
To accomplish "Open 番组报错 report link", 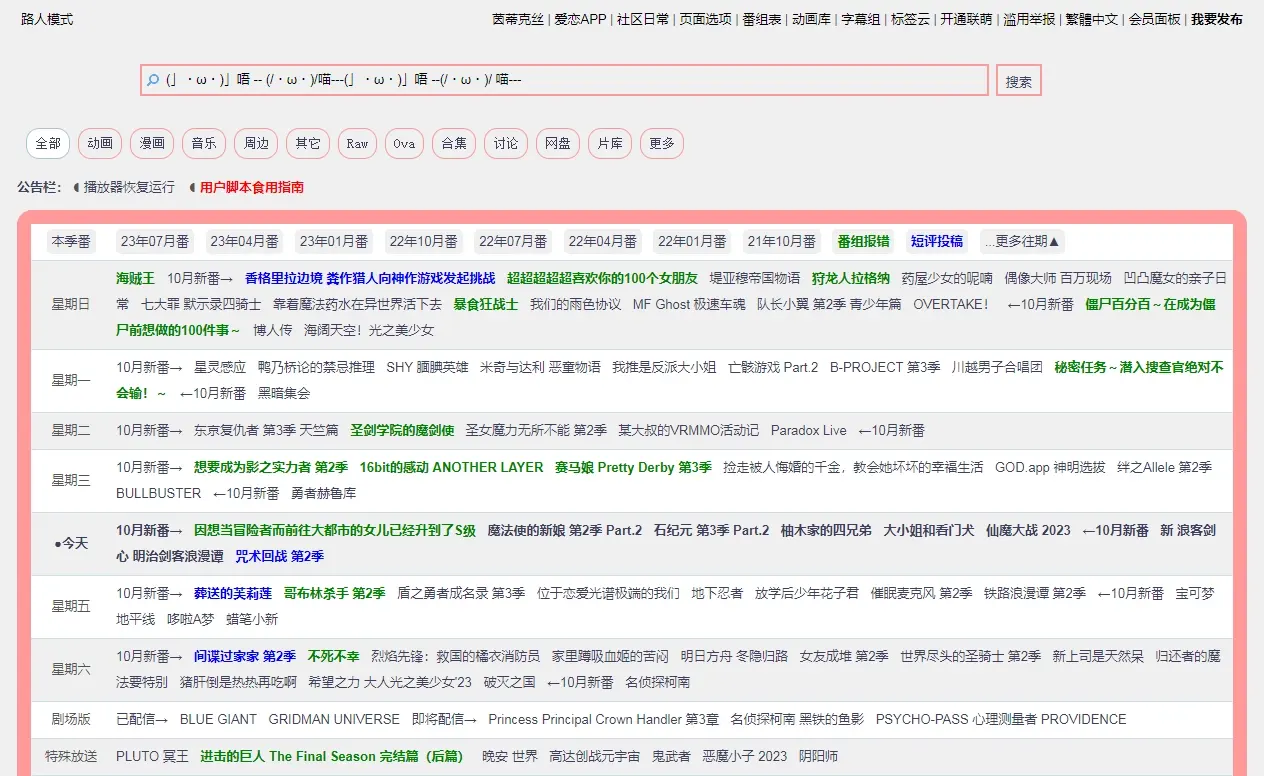I will pos(863,241).
